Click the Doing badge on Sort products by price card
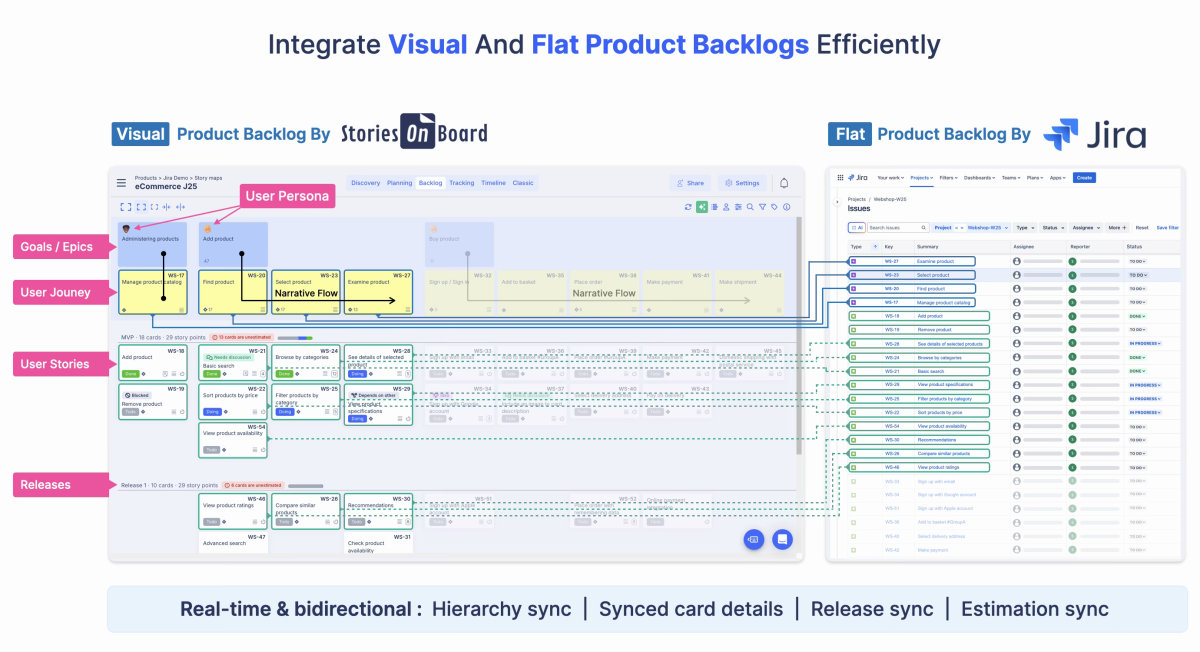Screen dimensions: 1200x652 212,411
